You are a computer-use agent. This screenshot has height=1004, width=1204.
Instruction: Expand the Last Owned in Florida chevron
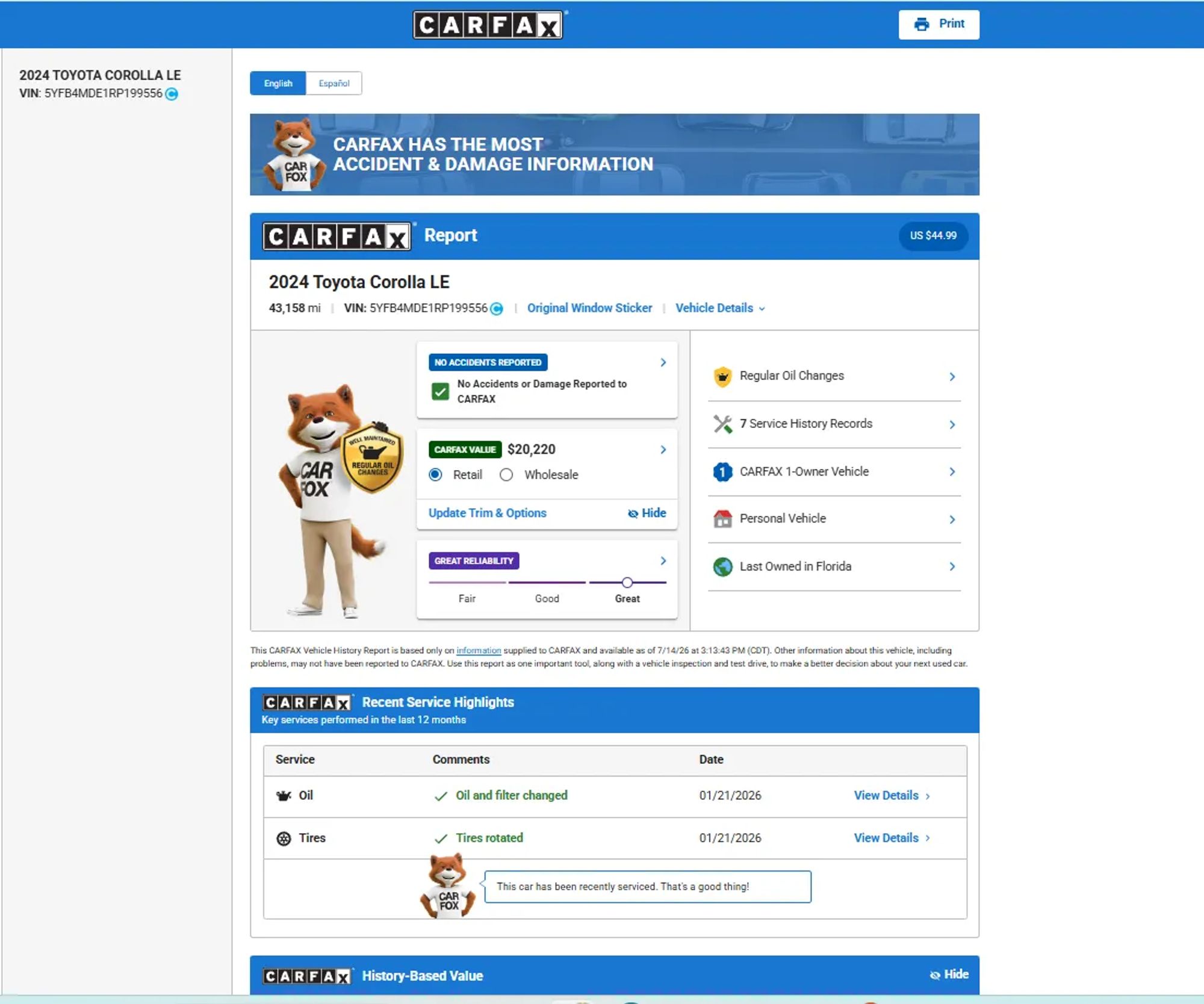coord(952,566)
